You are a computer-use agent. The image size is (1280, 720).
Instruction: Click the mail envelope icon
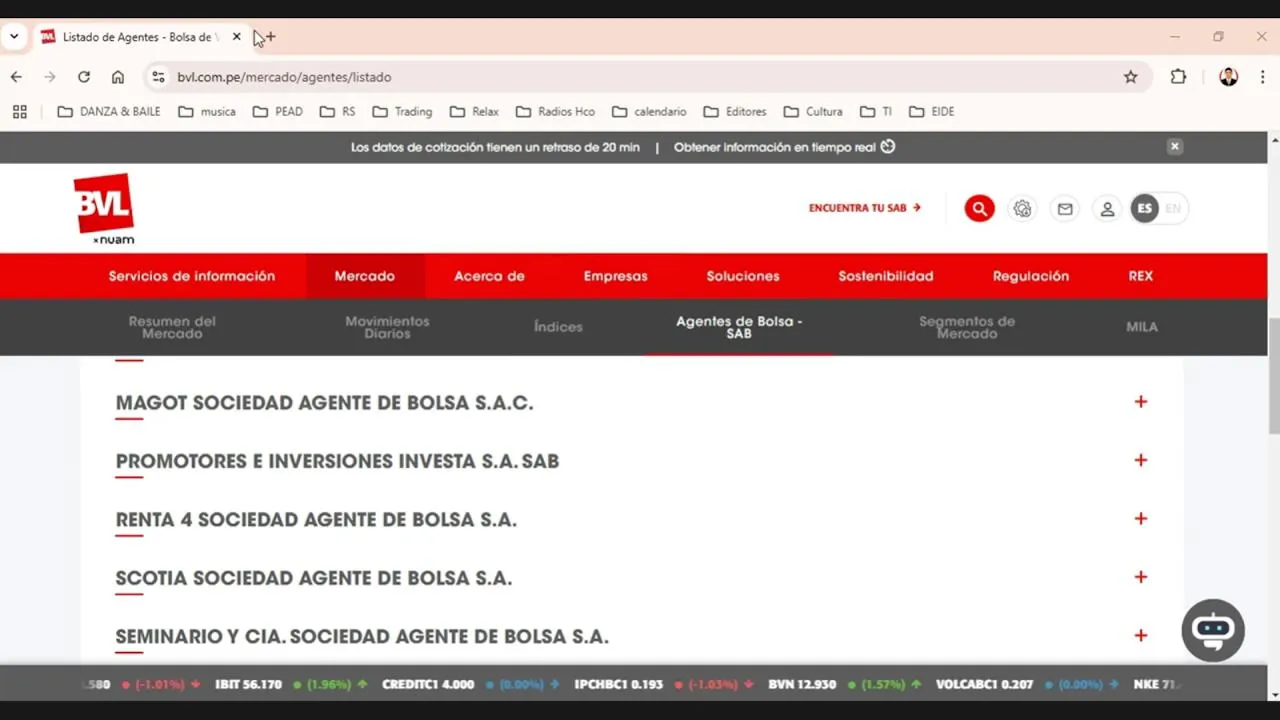point(1065,208)
